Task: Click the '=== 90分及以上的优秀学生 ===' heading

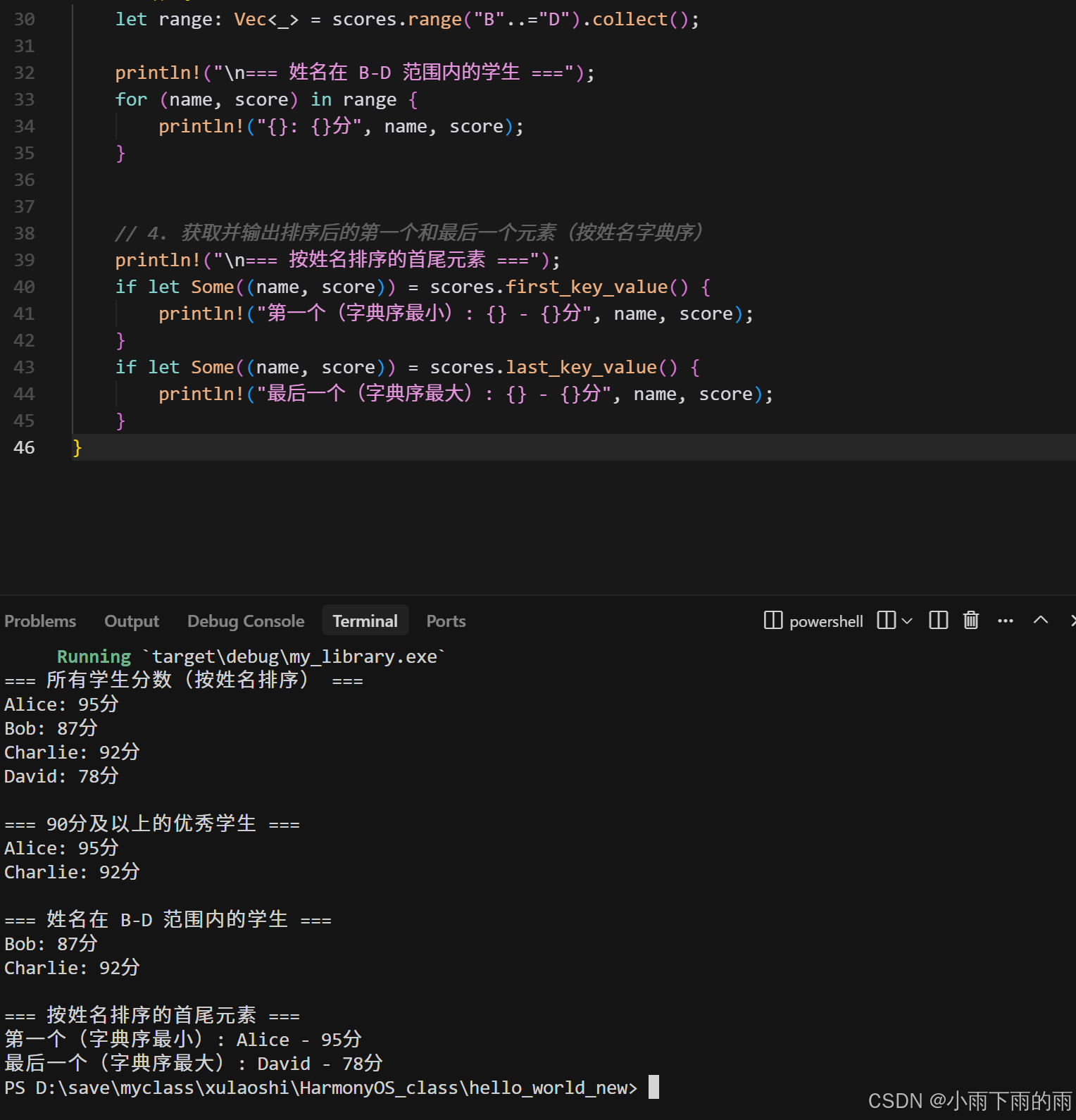Action: coord(152,824)
